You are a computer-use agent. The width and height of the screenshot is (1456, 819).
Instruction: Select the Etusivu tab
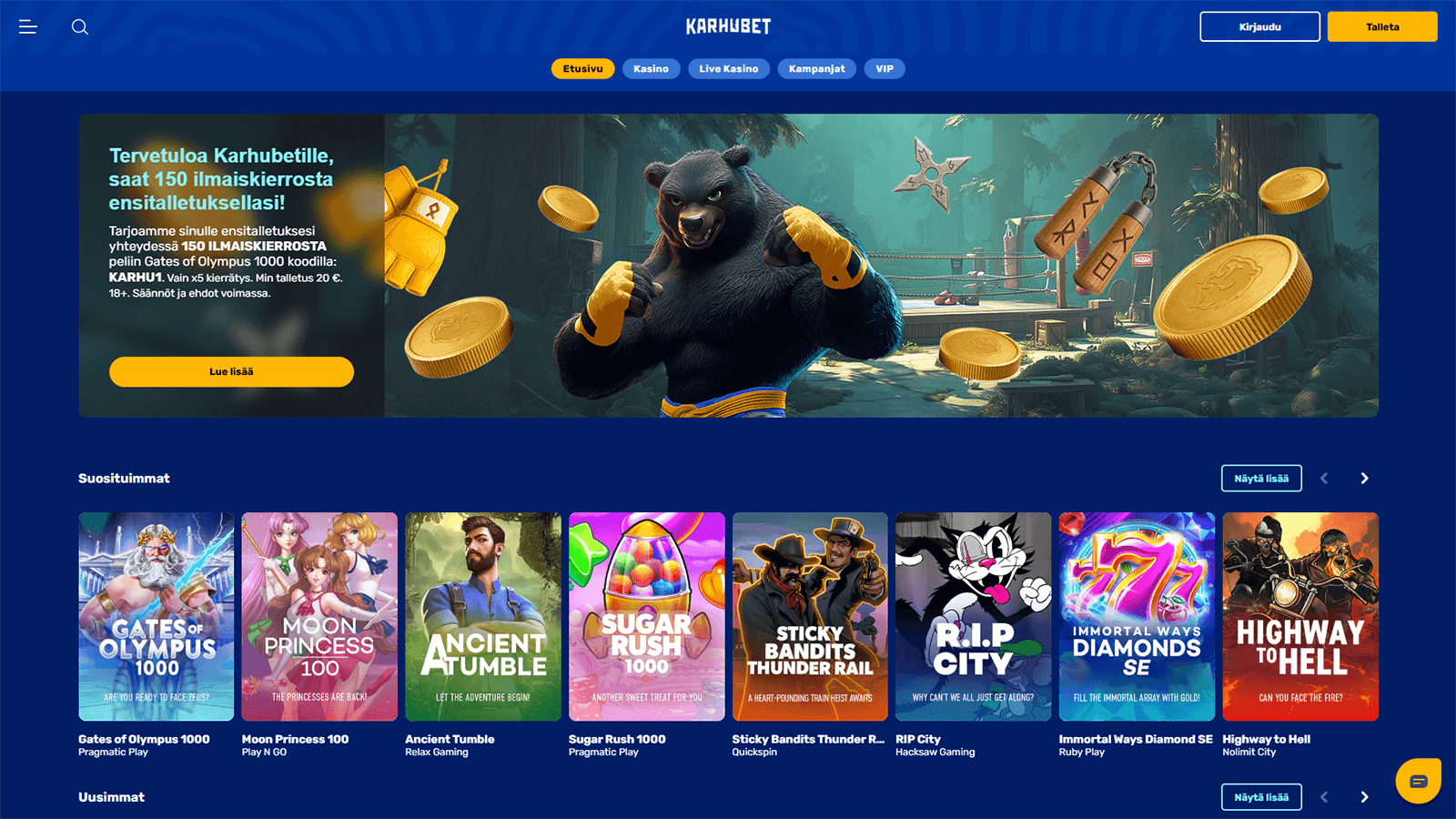[x=583, y=69]
